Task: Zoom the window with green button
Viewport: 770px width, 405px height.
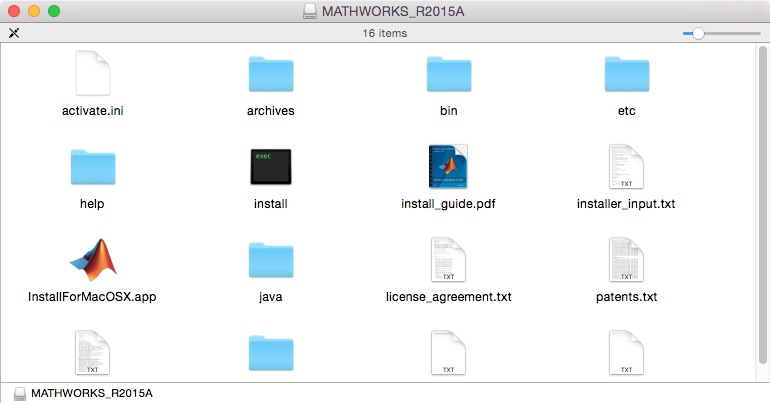Action: [54, 11]
